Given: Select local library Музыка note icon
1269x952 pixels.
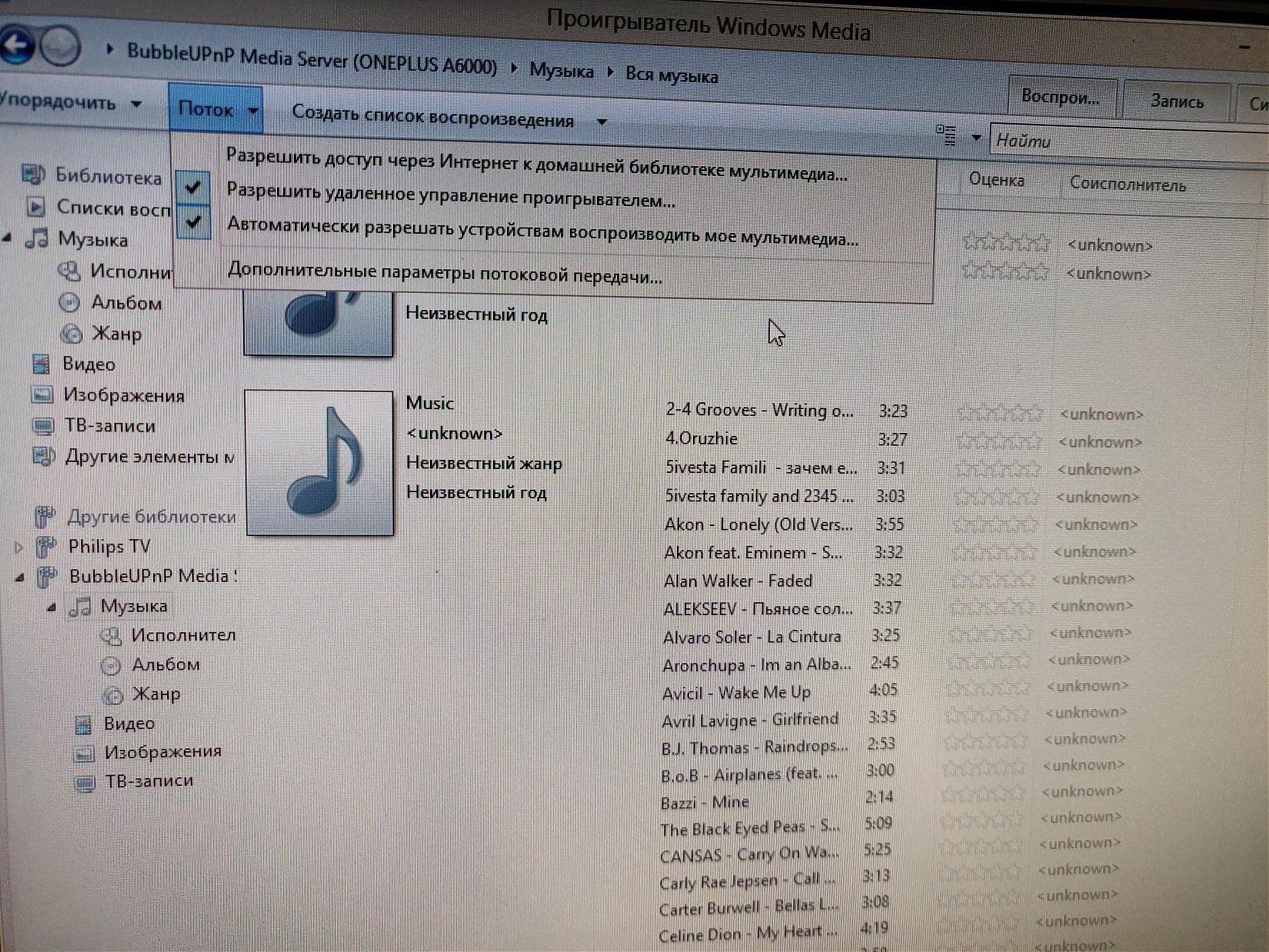Looking at the screenshot, I should pyautogui.click(x=36, y=238).
